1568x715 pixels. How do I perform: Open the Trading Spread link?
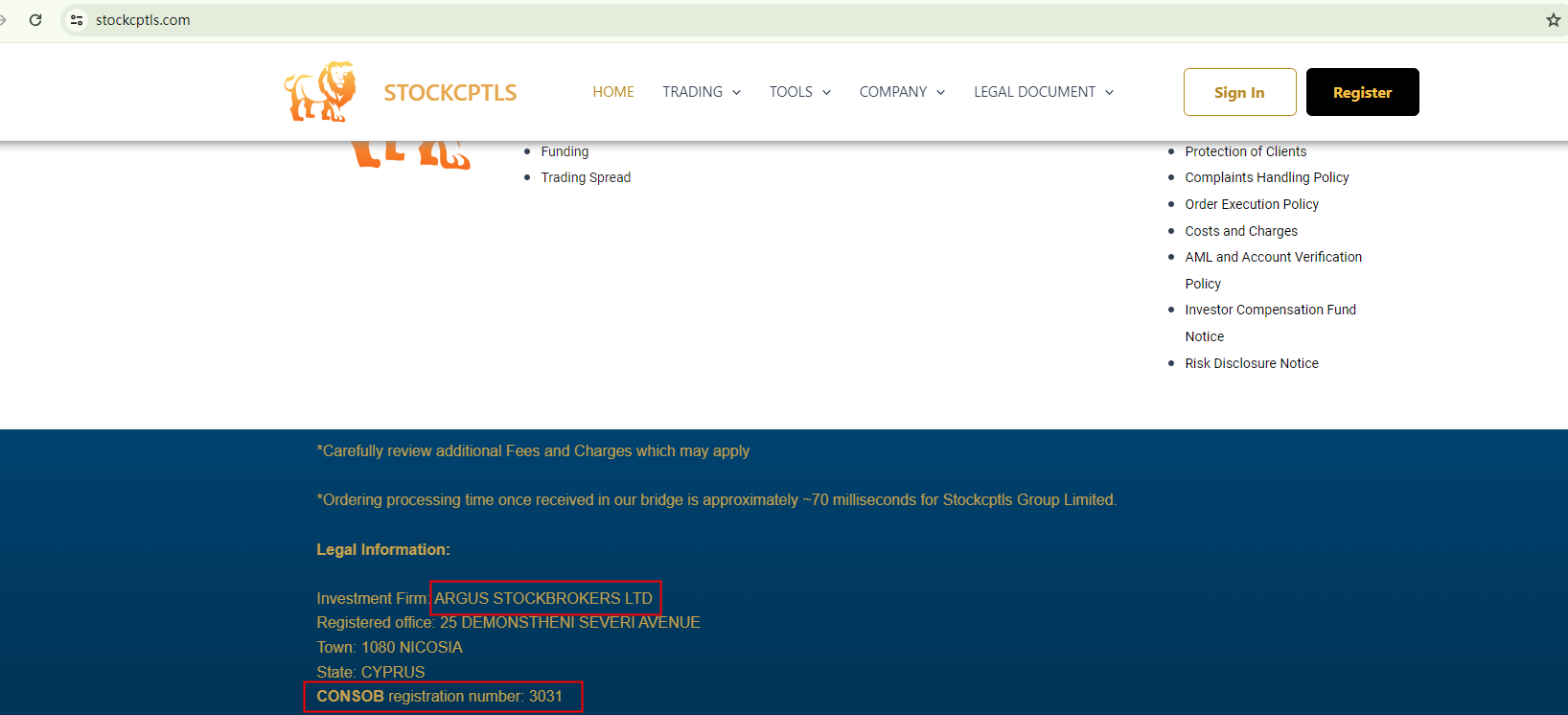(x=586, y=177)
